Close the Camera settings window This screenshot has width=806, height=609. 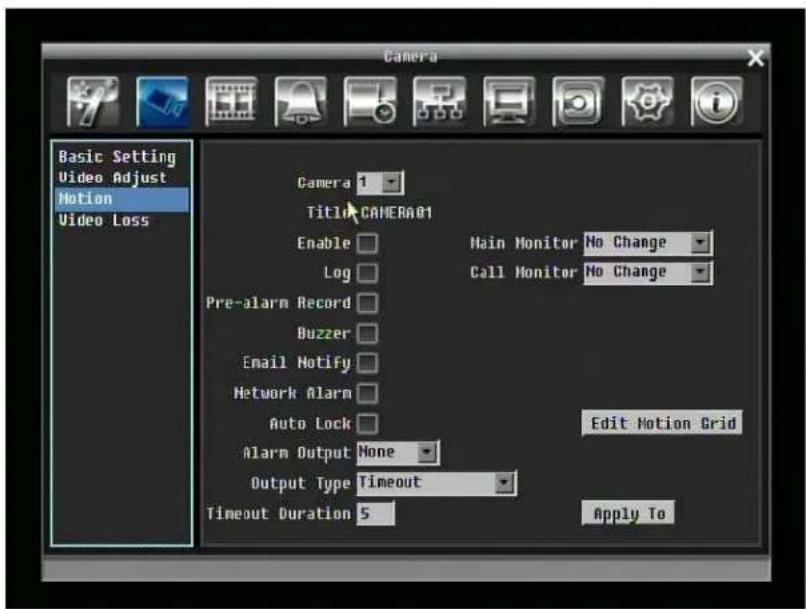tap(756, 58)
